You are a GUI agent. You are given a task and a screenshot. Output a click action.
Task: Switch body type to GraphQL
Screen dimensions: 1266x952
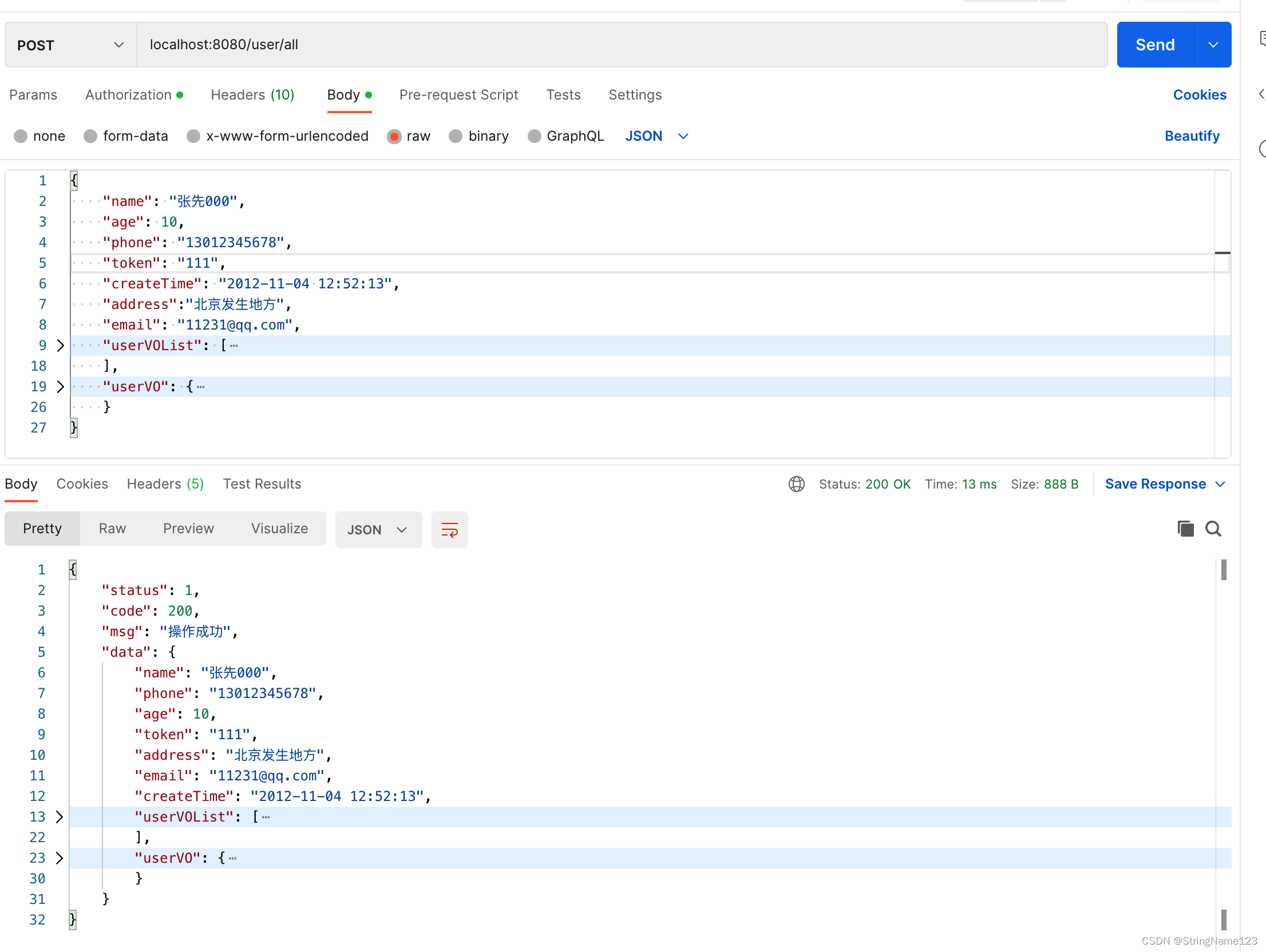535,136
